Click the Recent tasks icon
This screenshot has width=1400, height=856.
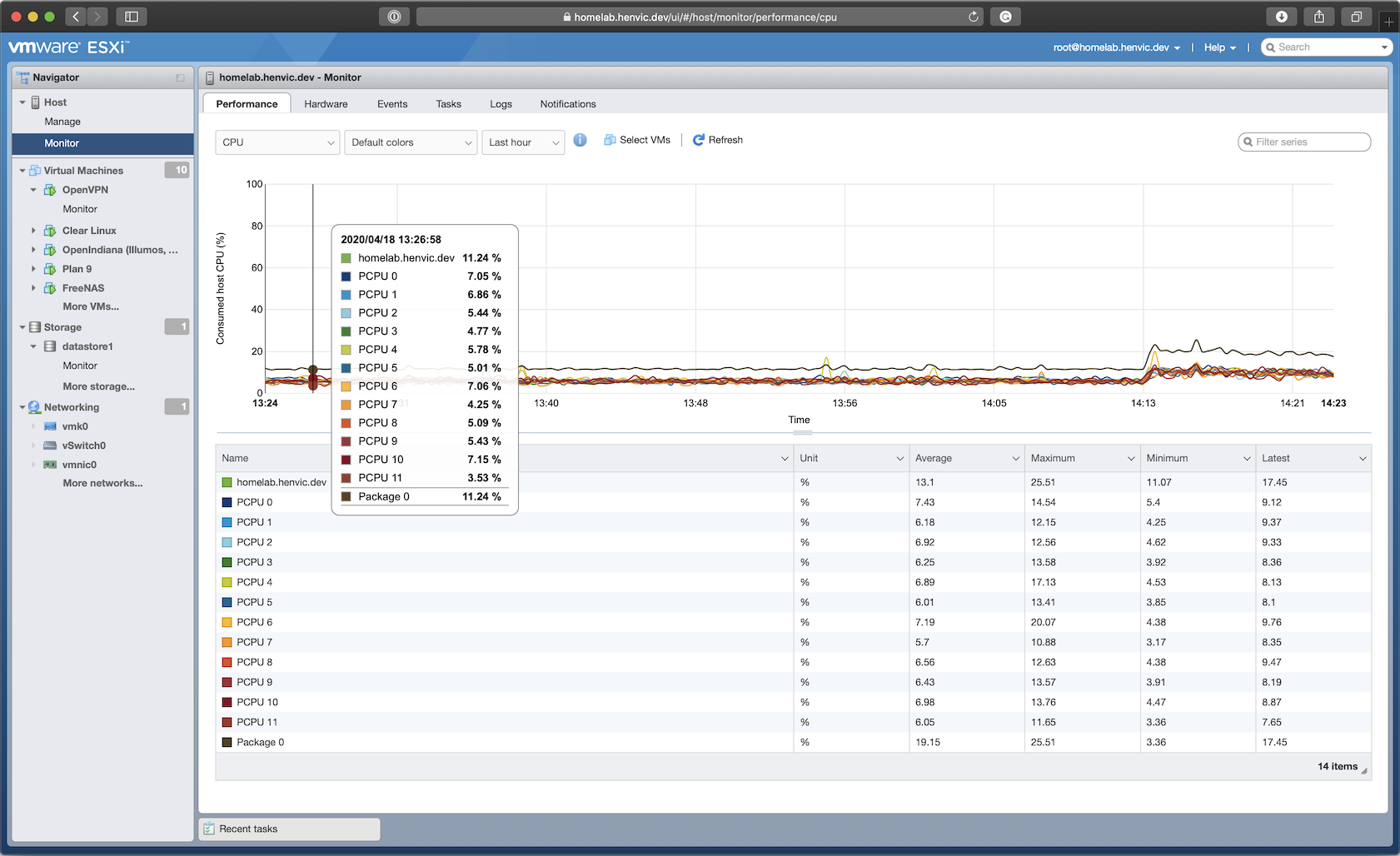coord(209,829)
